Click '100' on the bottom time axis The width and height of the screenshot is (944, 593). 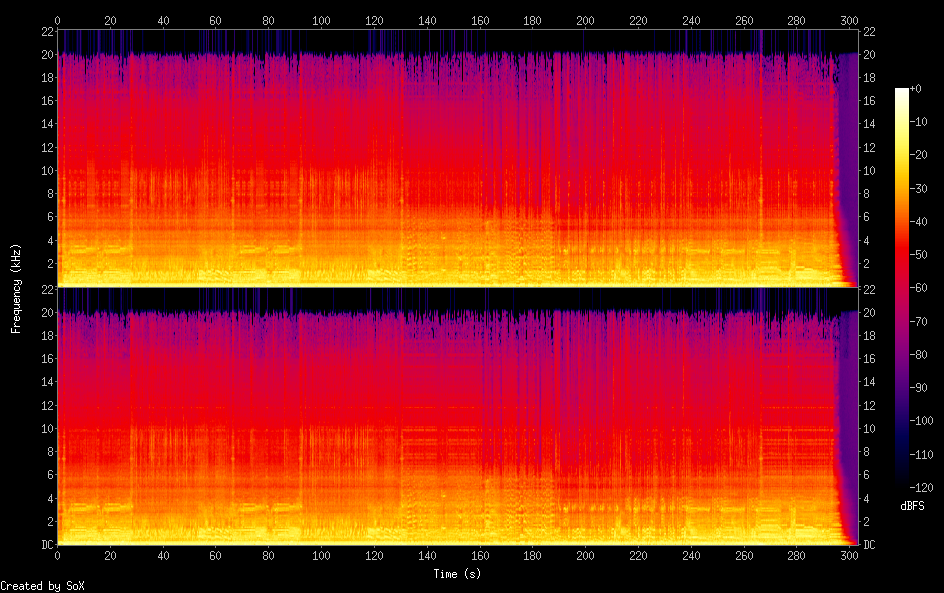pyautogui.click(x=321, y=556)
